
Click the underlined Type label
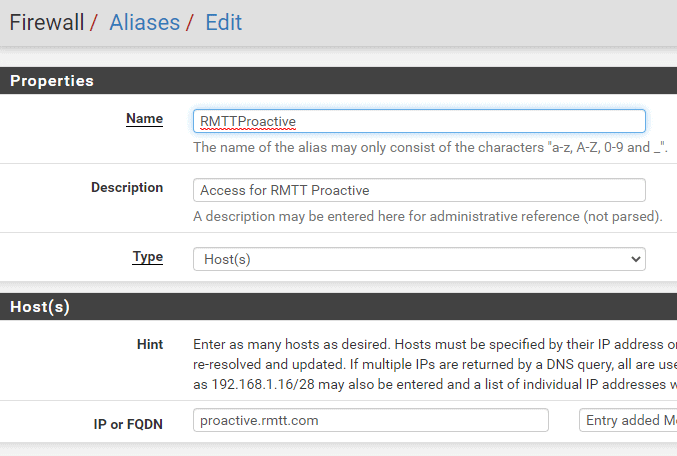[147, 257]
